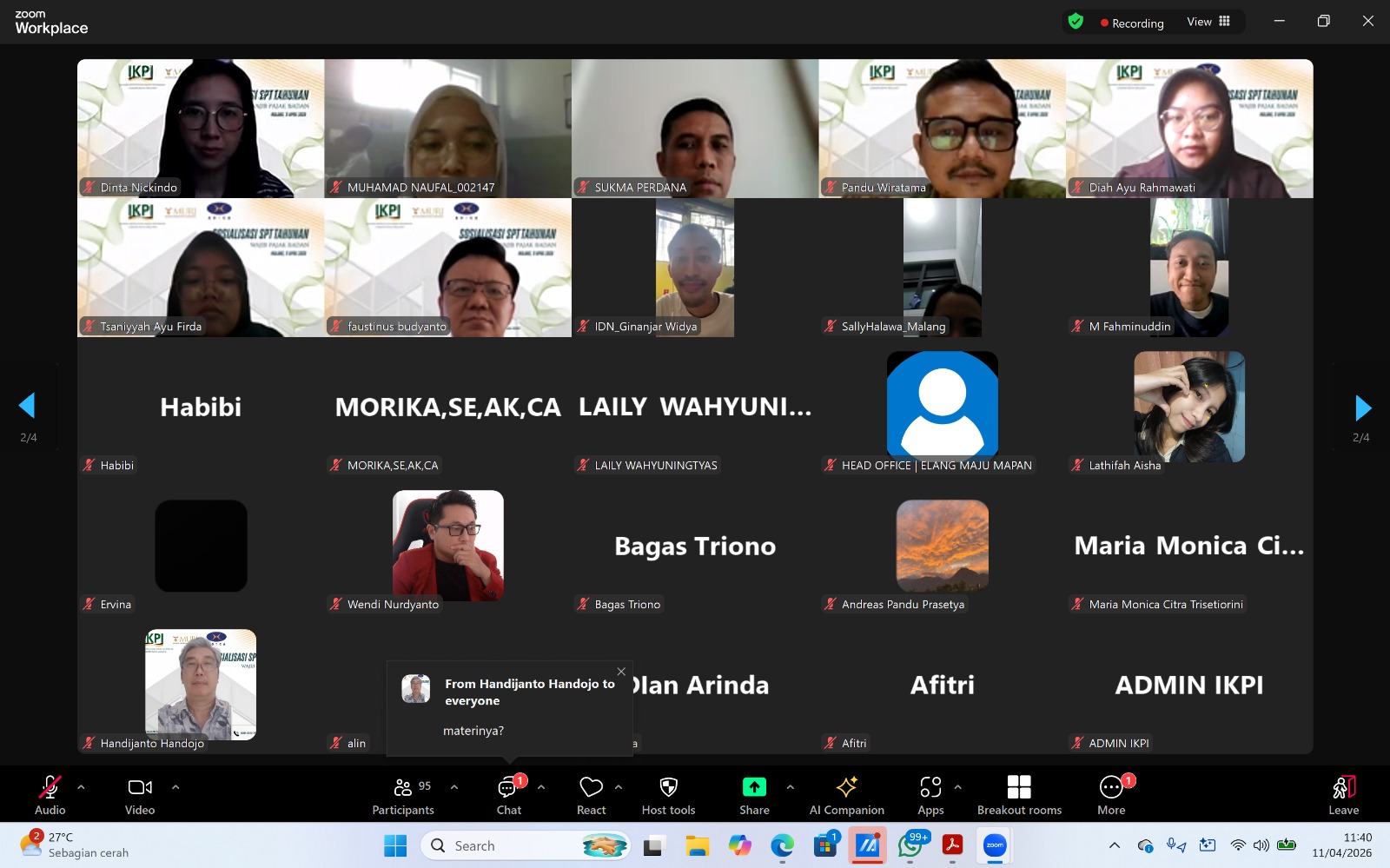Click the React heart icon
Image resolution: width=1390 pixels, height=868 pixels.
(x=591, y=795)
